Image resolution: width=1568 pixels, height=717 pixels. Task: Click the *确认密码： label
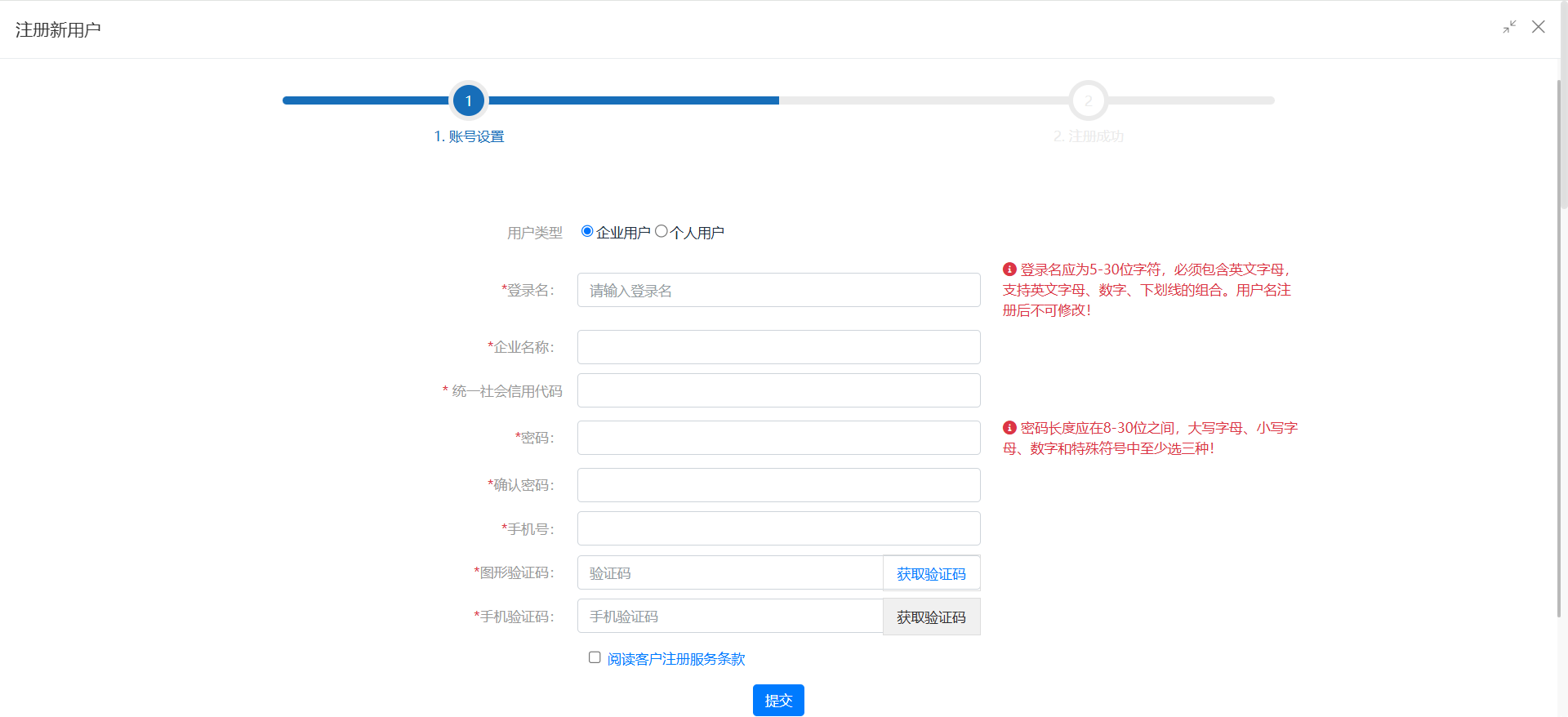[x=521, y=485]
